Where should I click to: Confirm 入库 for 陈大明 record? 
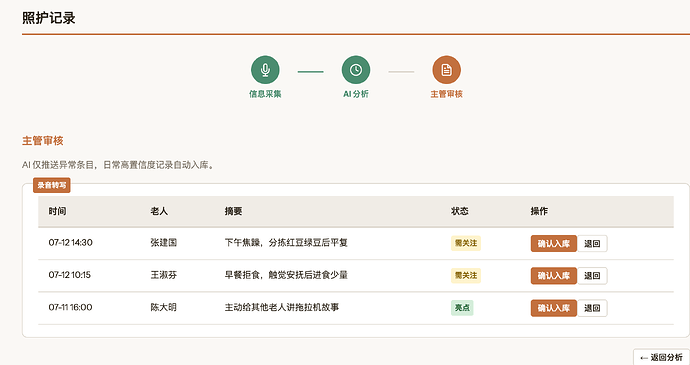pyautogui.click(x=554, y=308)
